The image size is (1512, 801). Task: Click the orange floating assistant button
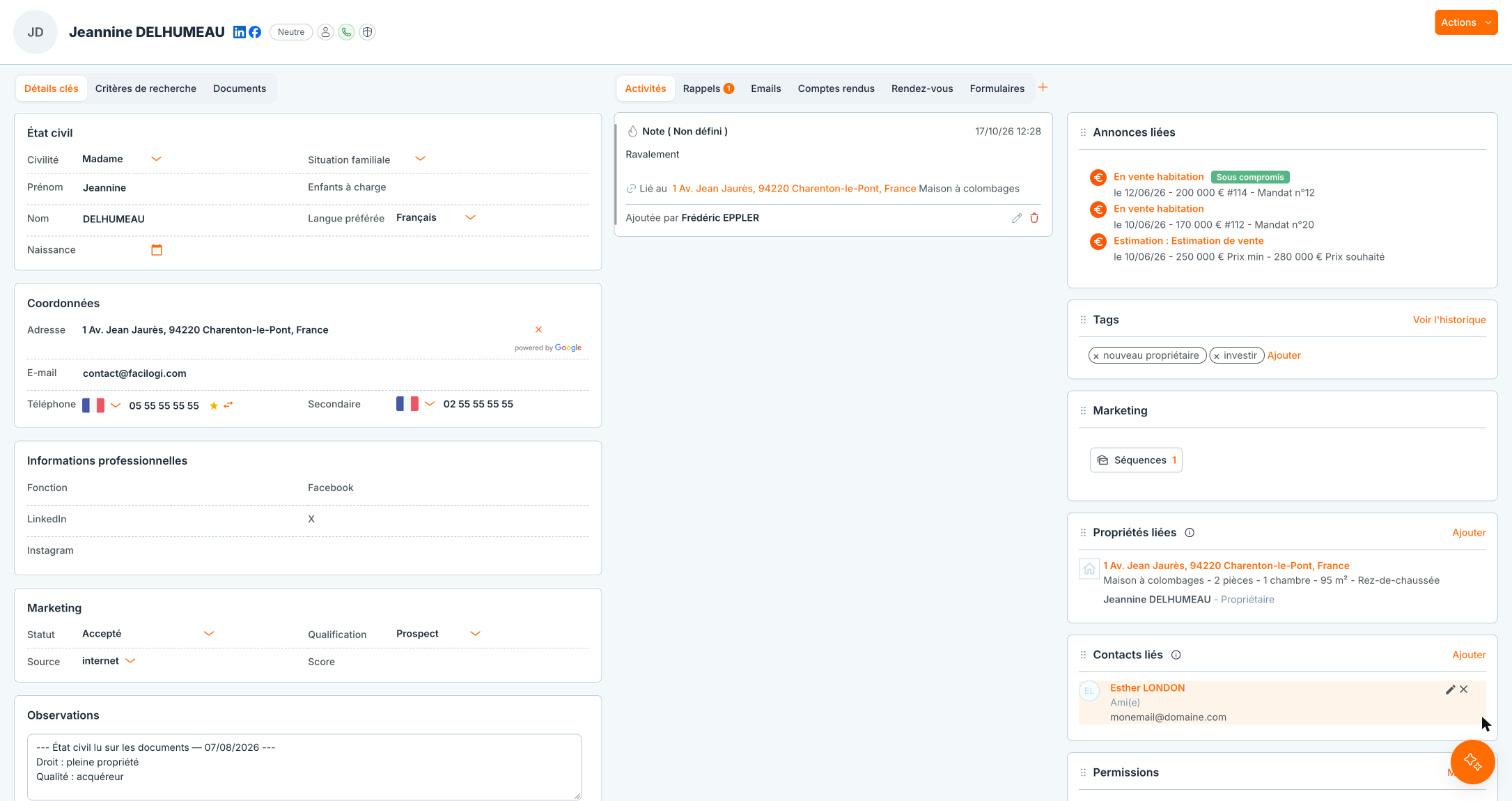1472,762
